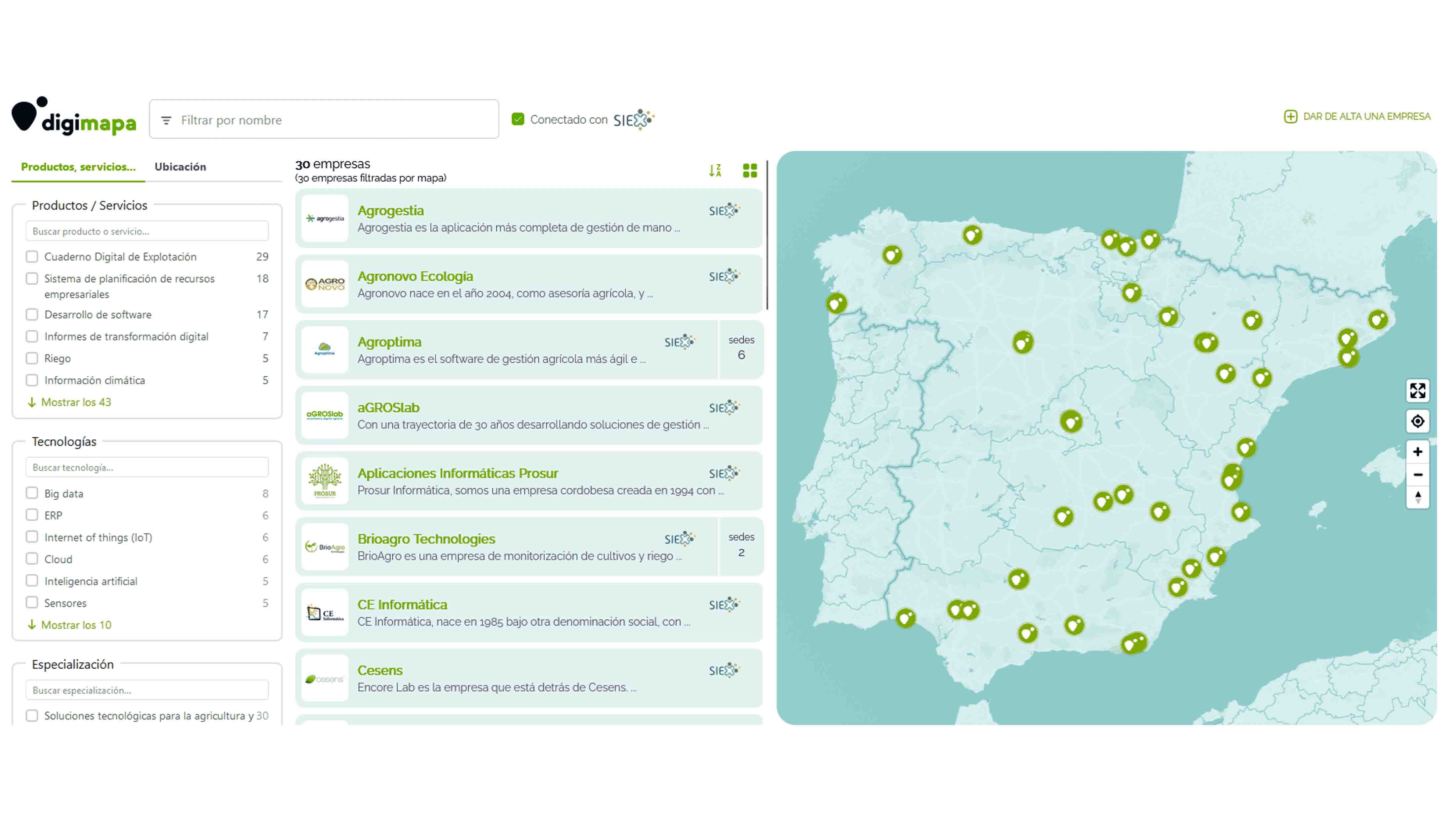The image size is (1456, 820).
Task: Open the Agroptima company link
Action: (x=389, y=342)
